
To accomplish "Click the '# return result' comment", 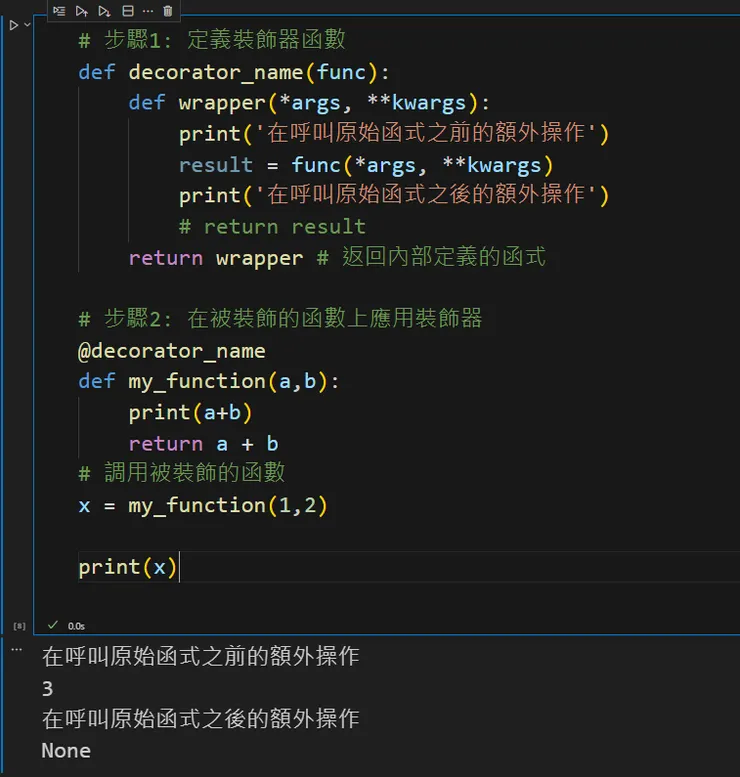I will 272,227.
